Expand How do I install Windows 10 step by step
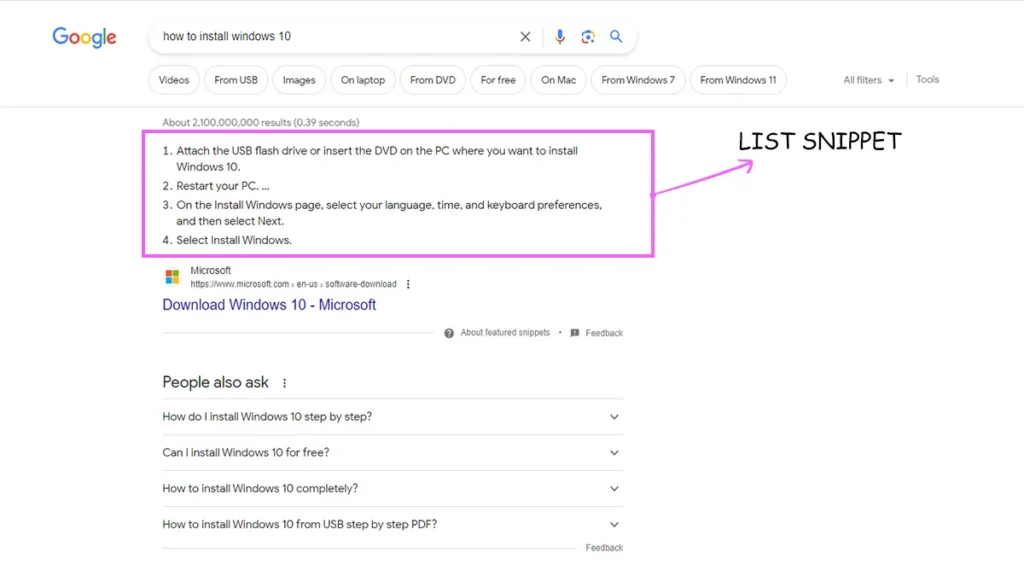Viewport: 1024px width, 576px height. point(392,417)
